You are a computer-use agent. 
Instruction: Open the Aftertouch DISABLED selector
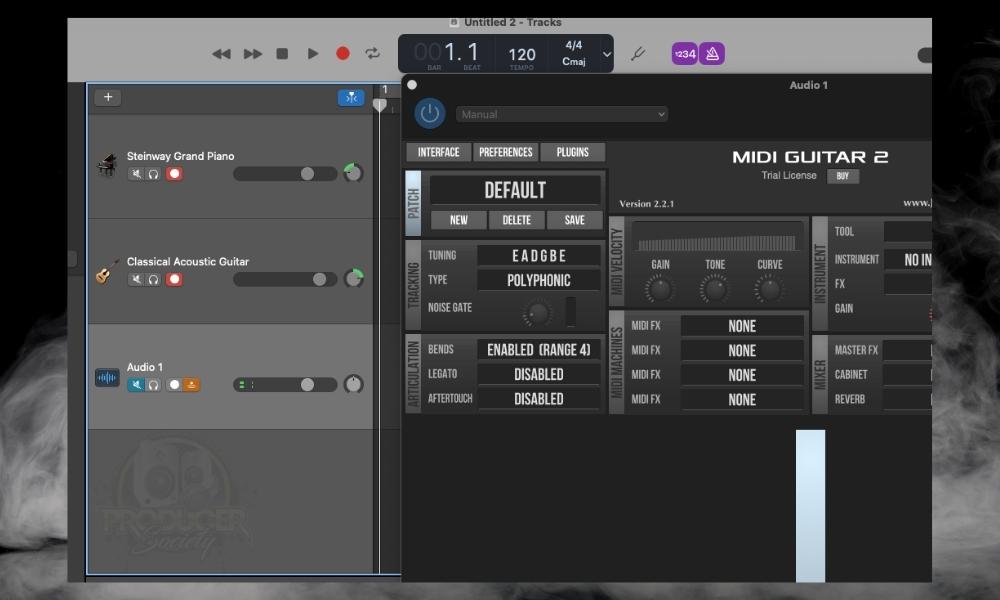click(x=539, y=399)
